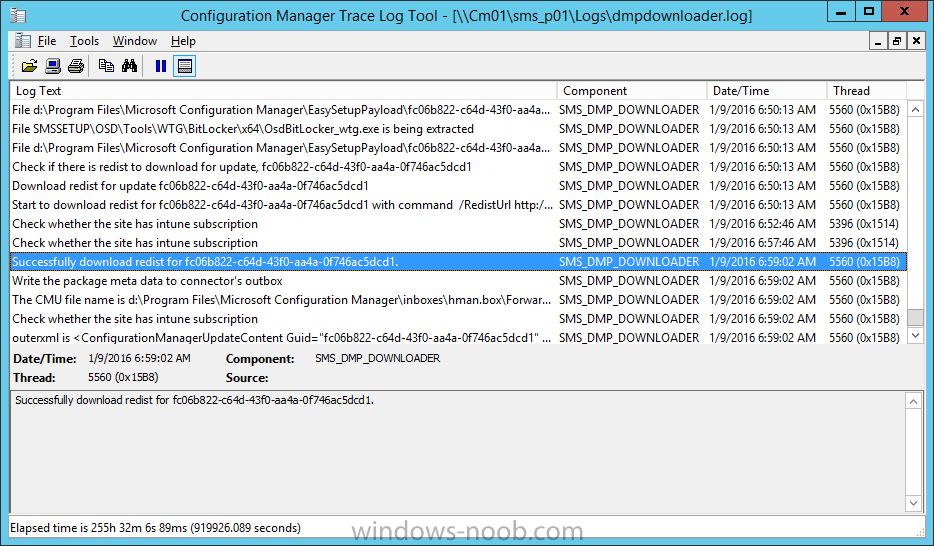Open Find using the binoculars icon
The height and width of the screenshot is (546, 934).
coord(129,66)
